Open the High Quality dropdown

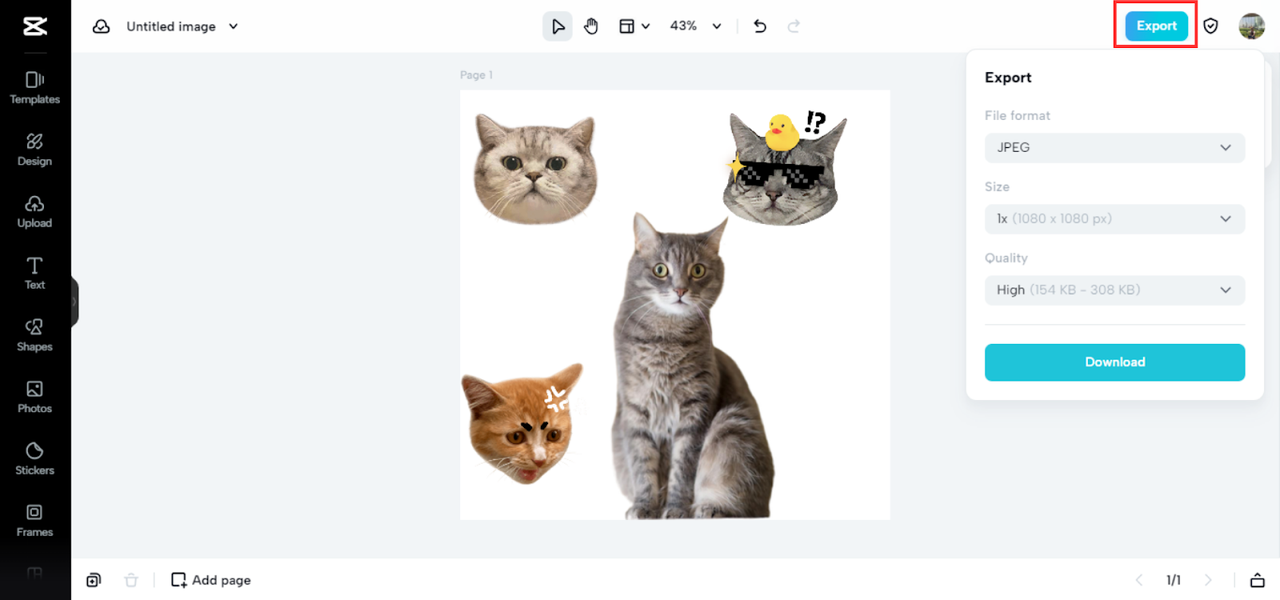pyautogui.click(x=1115, y=290)
